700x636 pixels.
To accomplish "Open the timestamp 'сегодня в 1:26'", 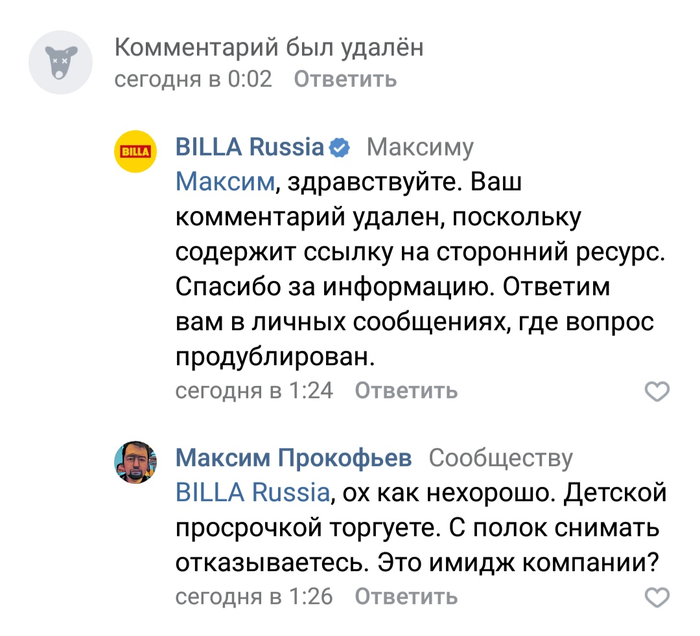I will coord(254,597).
